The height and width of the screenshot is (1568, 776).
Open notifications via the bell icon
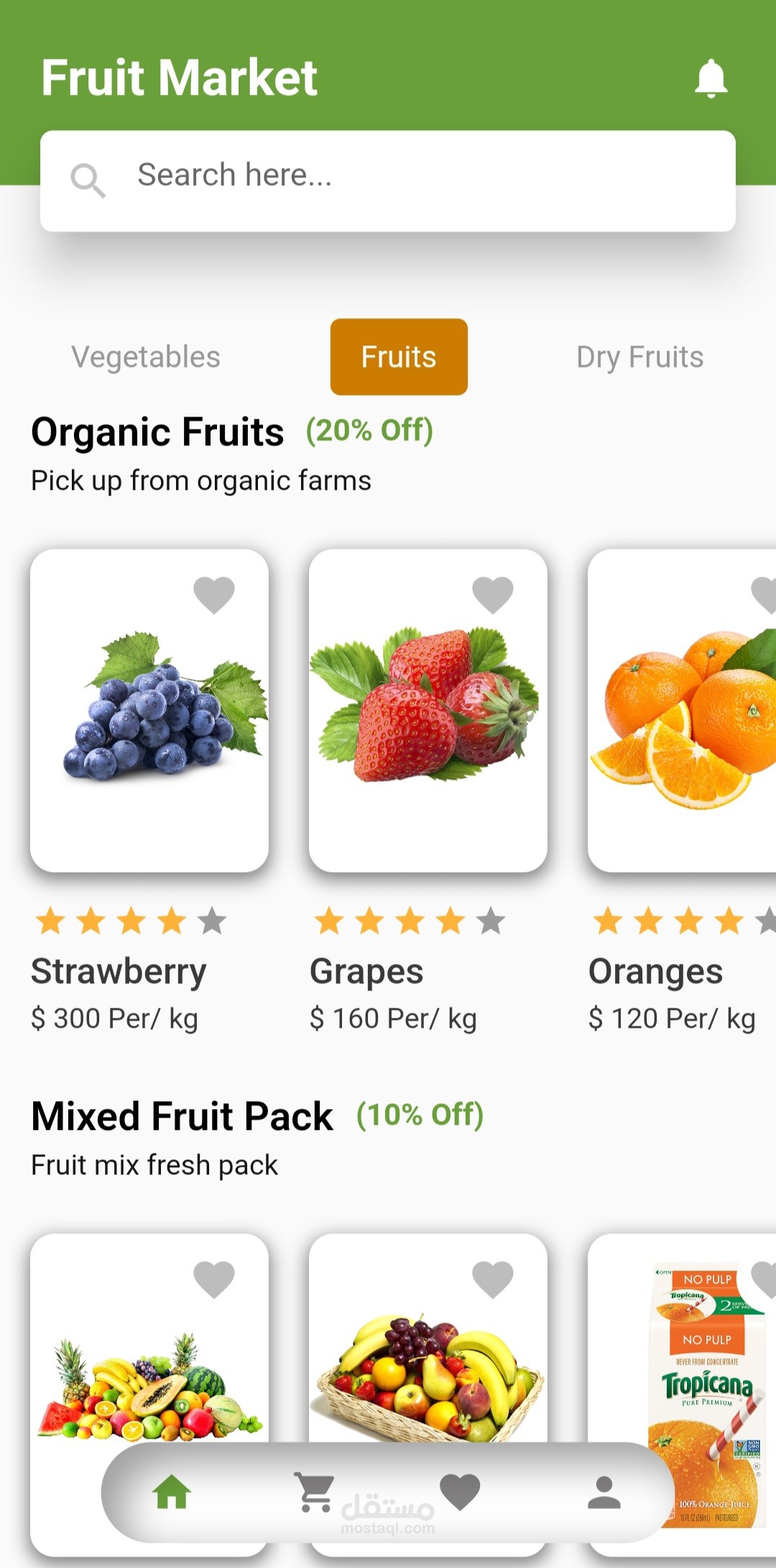(x=711, y=78)
